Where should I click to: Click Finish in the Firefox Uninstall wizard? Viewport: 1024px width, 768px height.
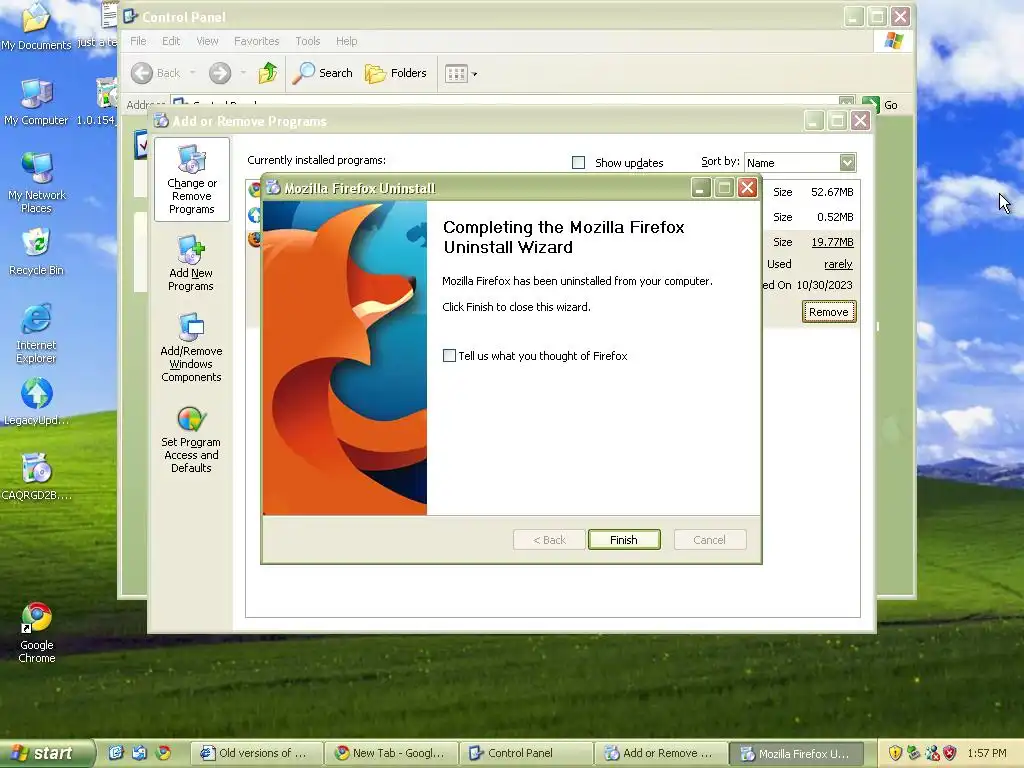(x=624, y=539)
